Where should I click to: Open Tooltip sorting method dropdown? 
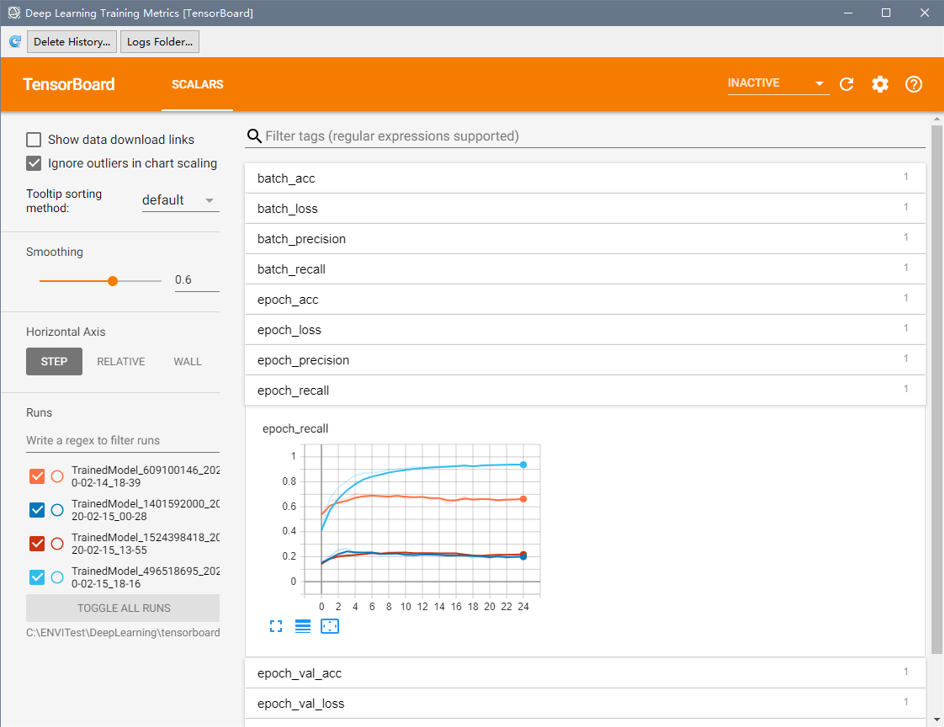180,200
